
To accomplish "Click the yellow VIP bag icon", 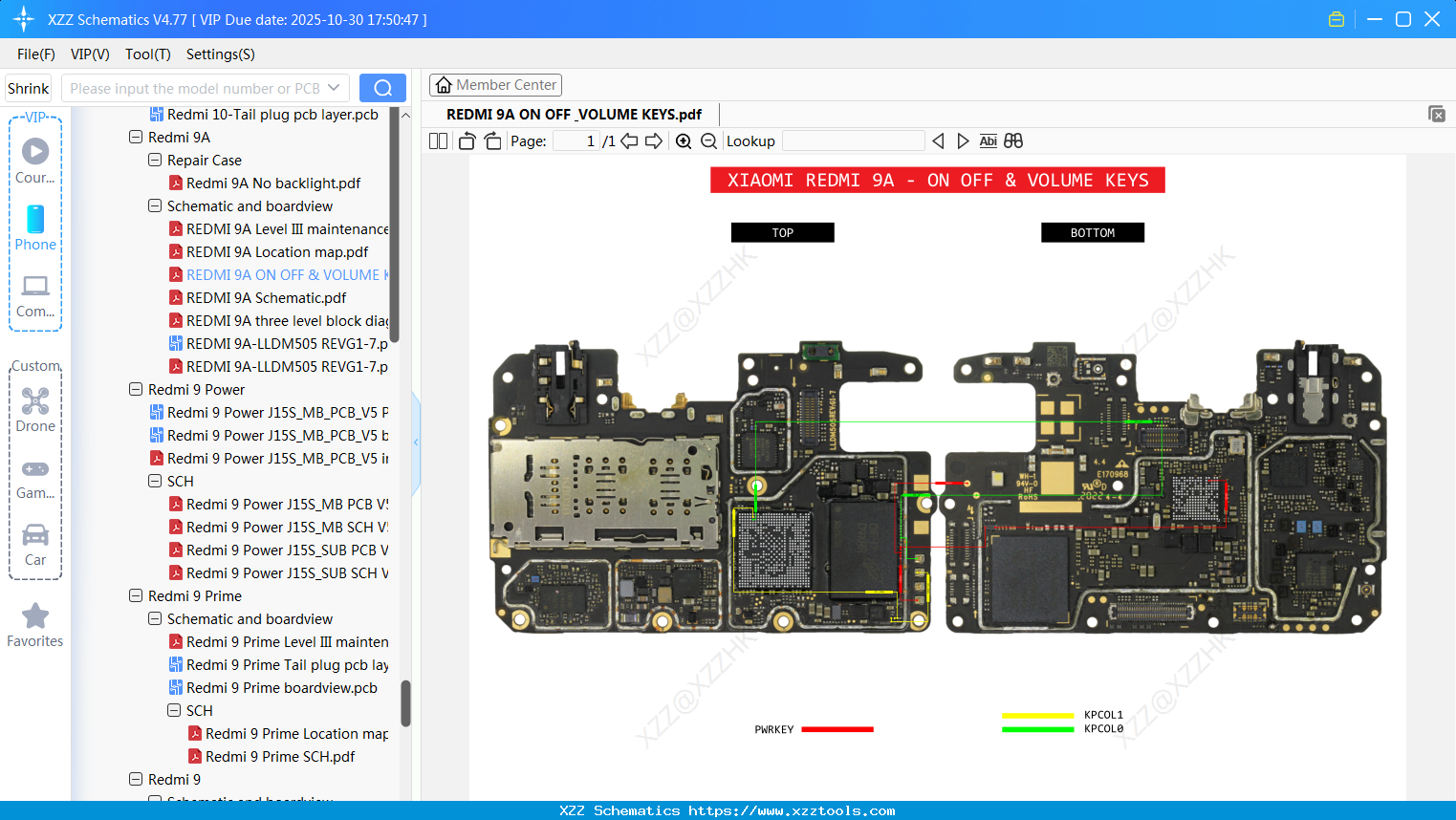I will click(1336, 19).
